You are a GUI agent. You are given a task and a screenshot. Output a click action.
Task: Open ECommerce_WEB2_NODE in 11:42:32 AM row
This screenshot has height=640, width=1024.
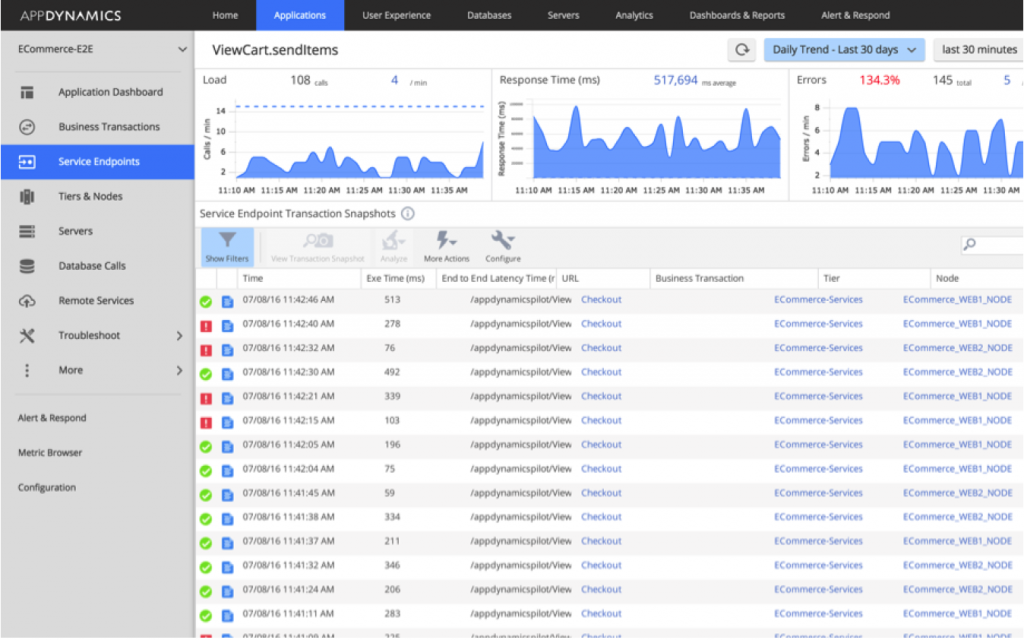(x=958, y=348)
